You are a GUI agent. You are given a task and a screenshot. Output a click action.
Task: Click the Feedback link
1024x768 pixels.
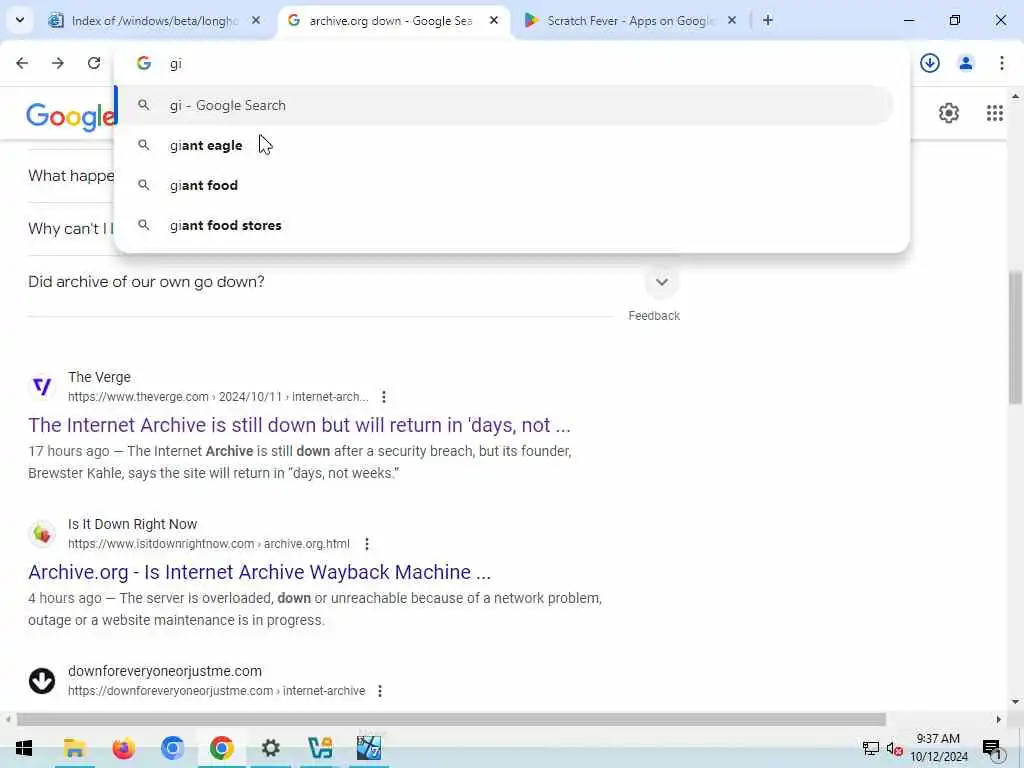point(654,315)
